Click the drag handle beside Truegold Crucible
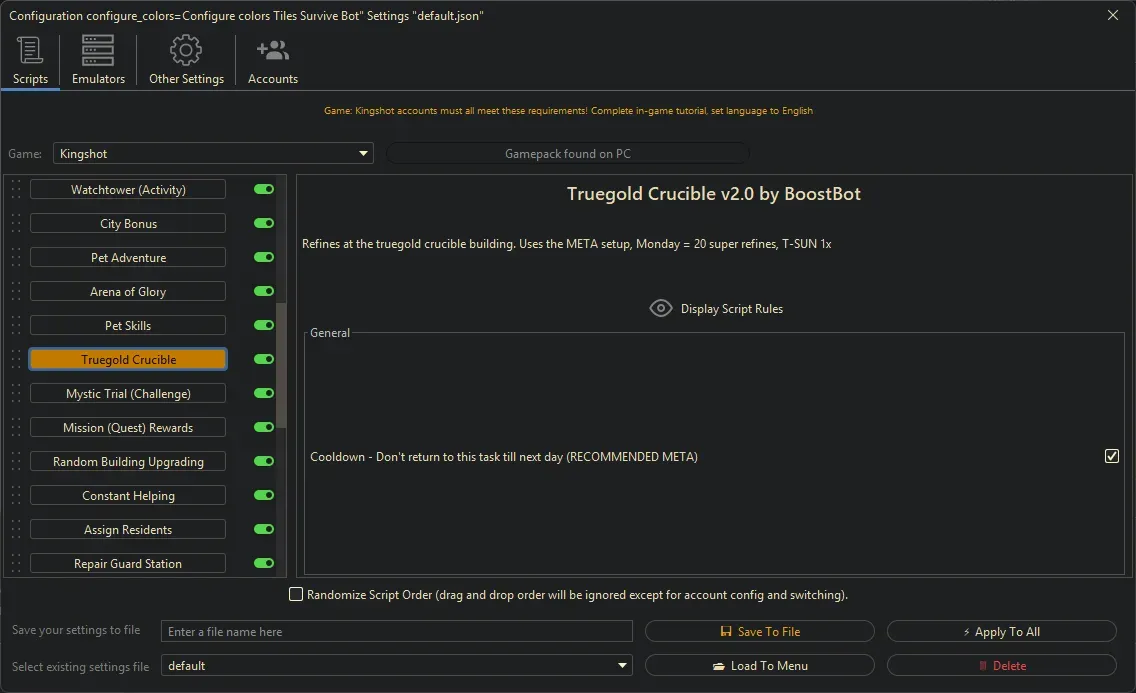The height and width of the screenshot is (693, 1136). (x=16, y=359)
